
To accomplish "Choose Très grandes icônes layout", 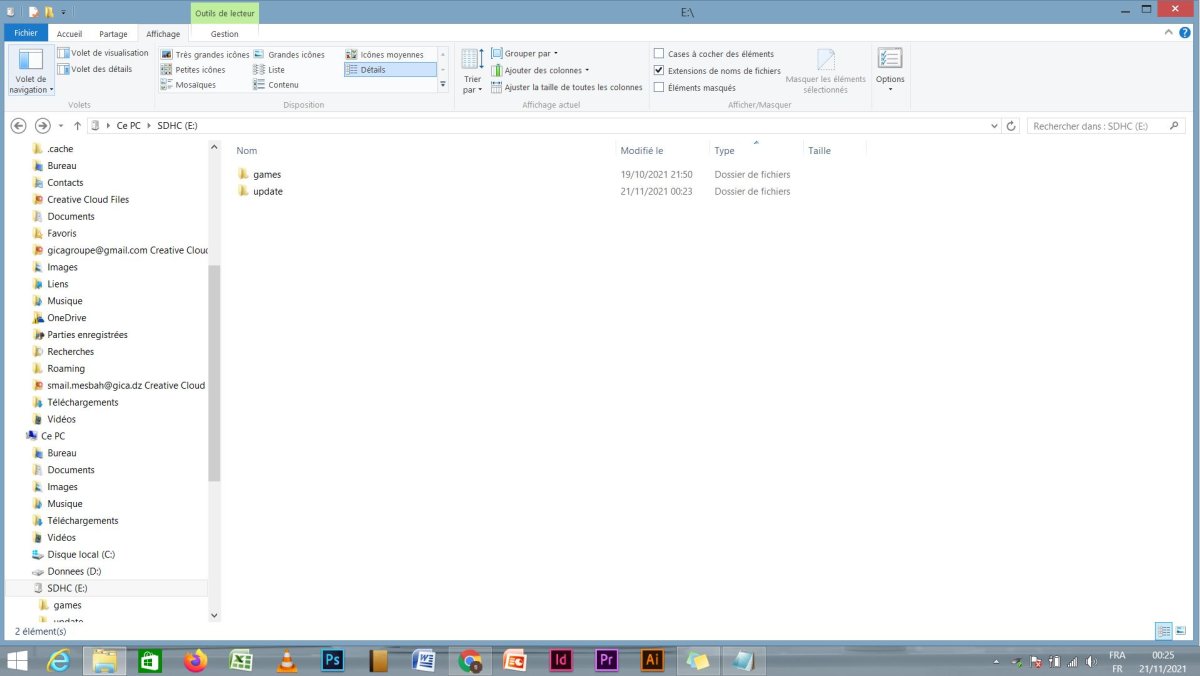I will coord(205,55).
